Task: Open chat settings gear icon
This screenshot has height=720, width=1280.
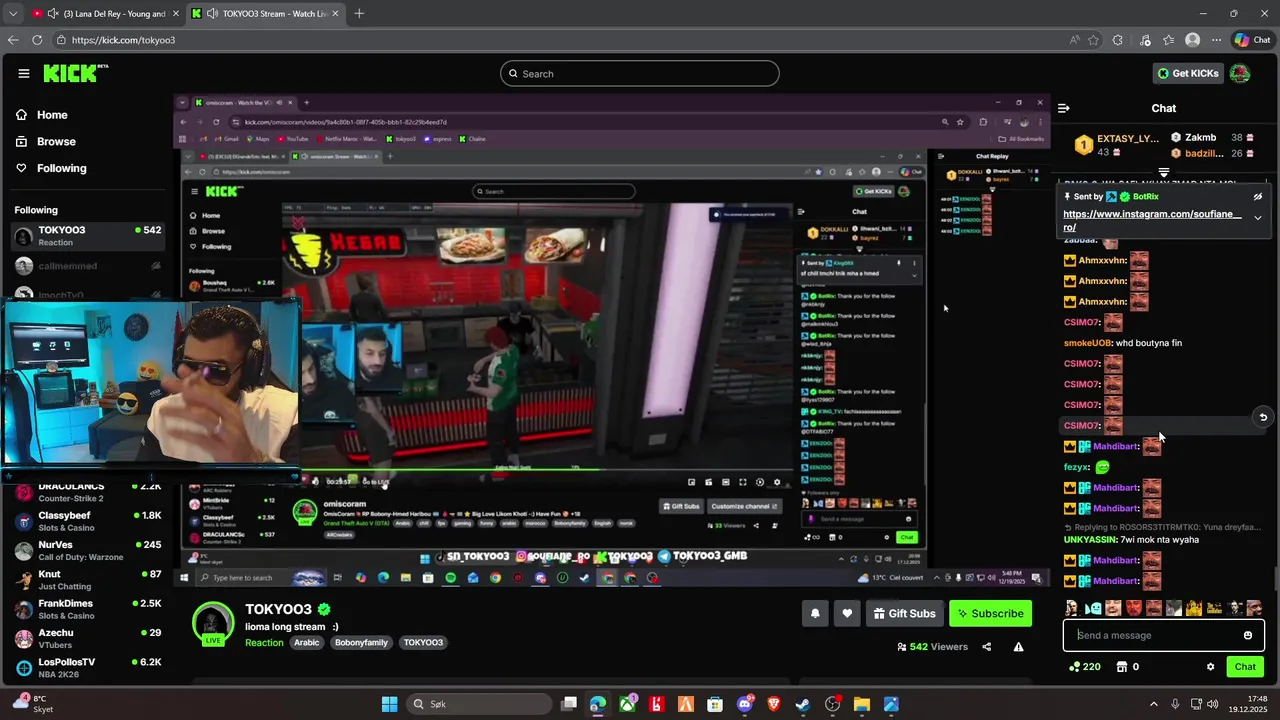Action: pyautogui.click(x=1210, y=667)
